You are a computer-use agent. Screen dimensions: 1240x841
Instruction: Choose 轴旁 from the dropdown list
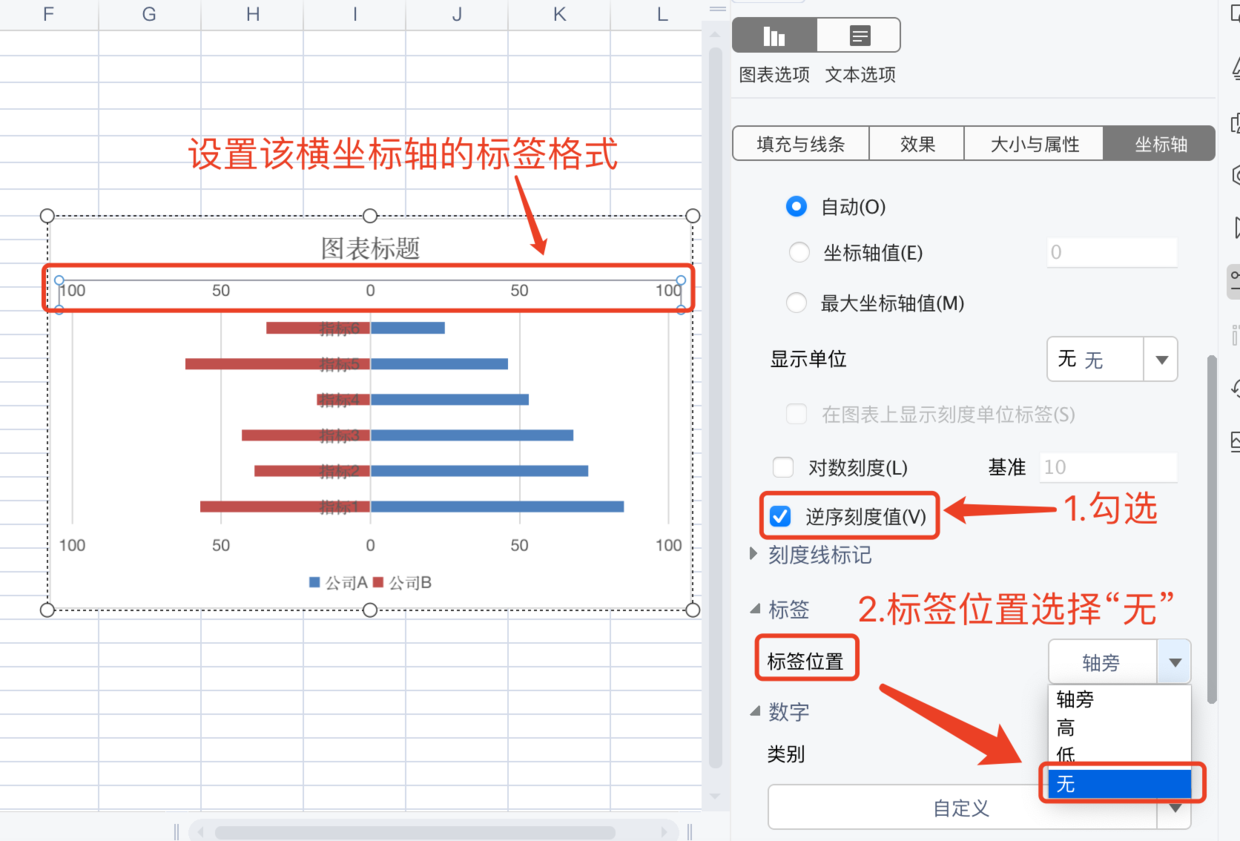point(1119,700)
